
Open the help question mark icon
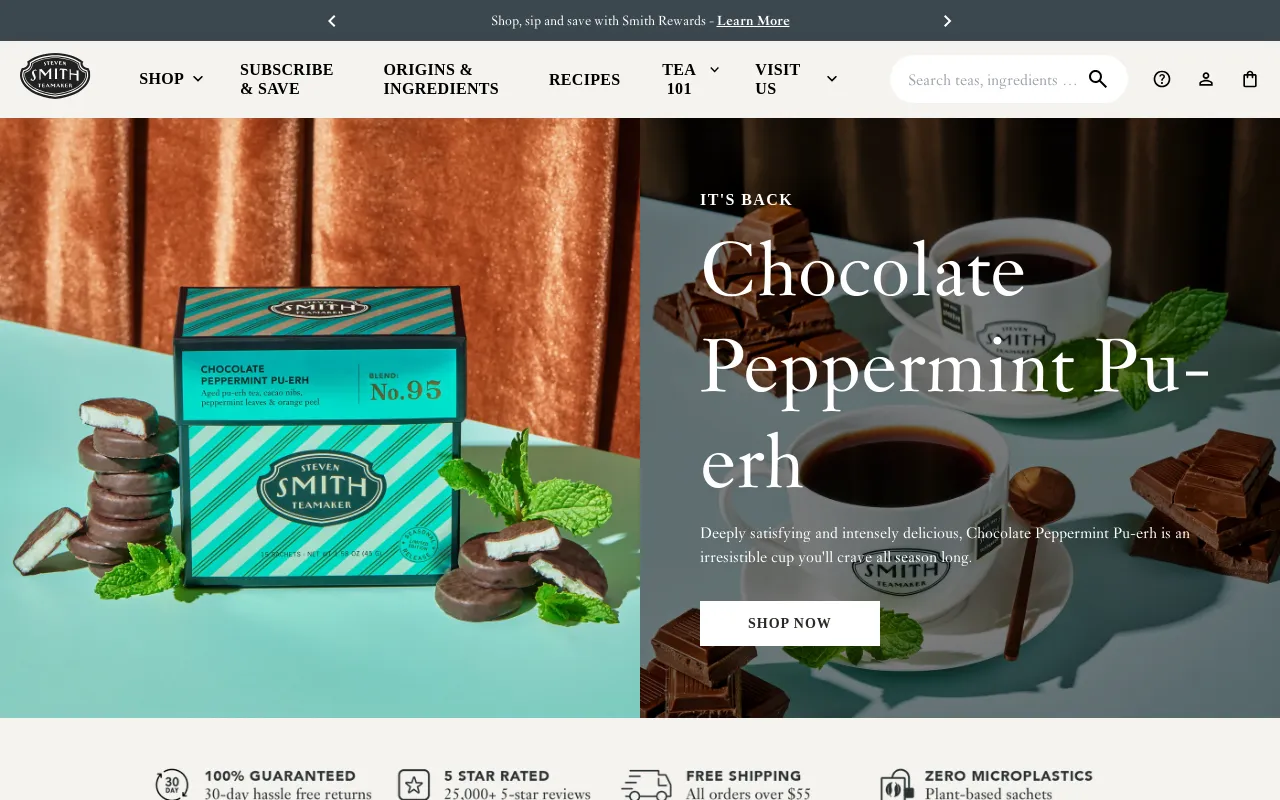point(1162,79)
